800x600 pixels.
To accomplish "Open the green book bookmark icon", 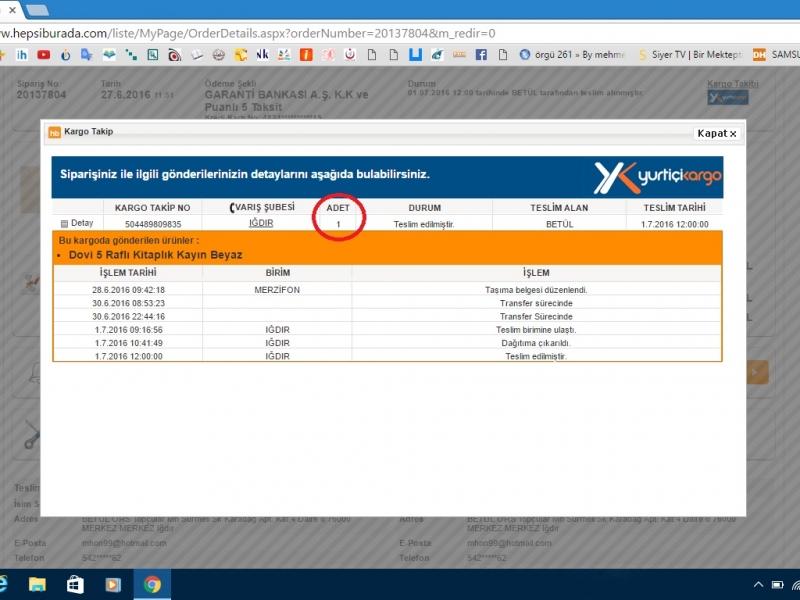I will pos(109,55).
